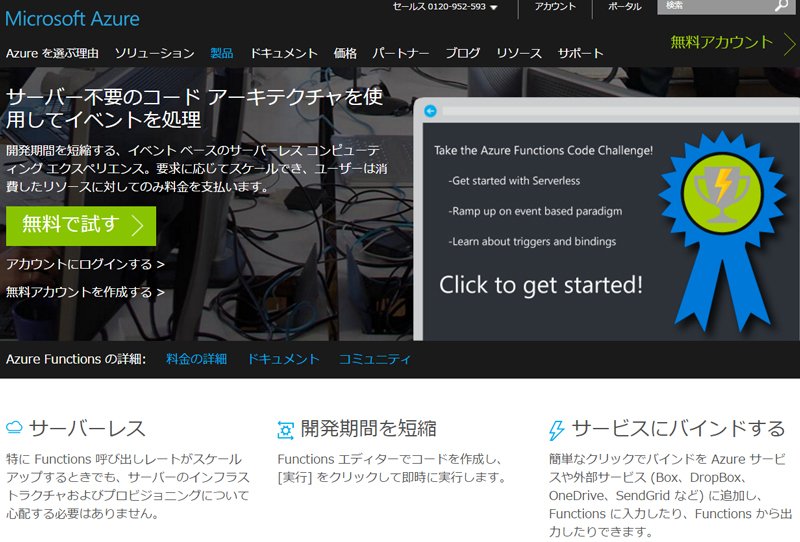Image resolution: width=800 pixels, height=542 pixels.
Task: Click the blue ribbon trophy badge
Action: (722, 230)
